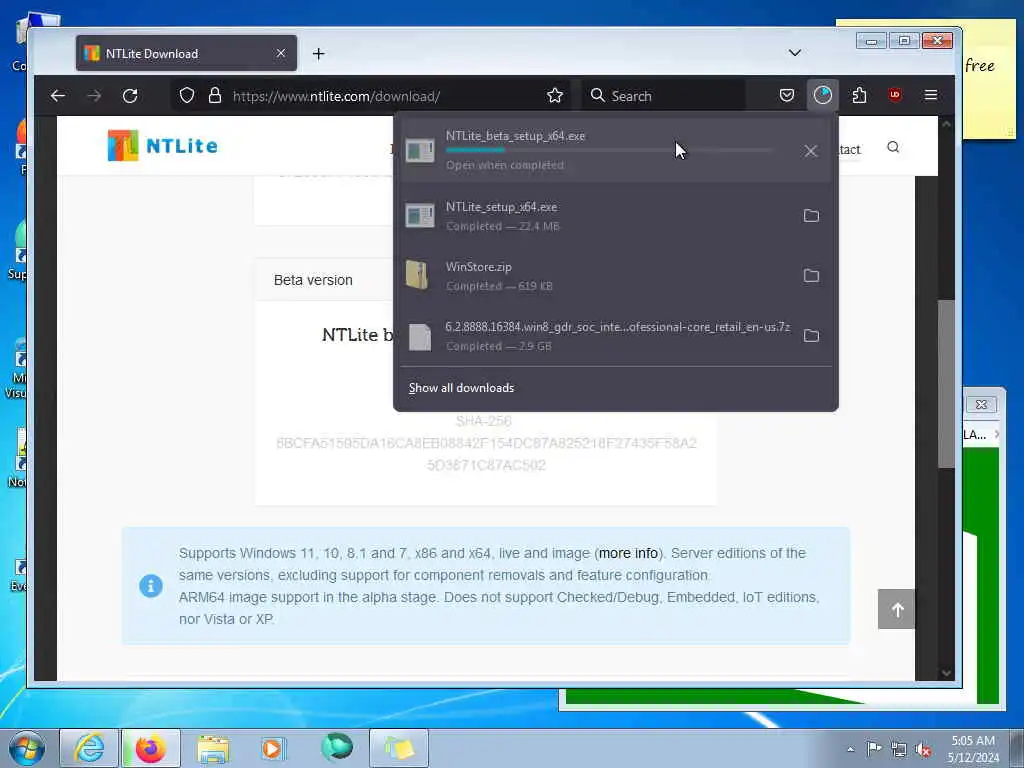
Task: Click the forward navigation arrow
Action: click(94, 96)
